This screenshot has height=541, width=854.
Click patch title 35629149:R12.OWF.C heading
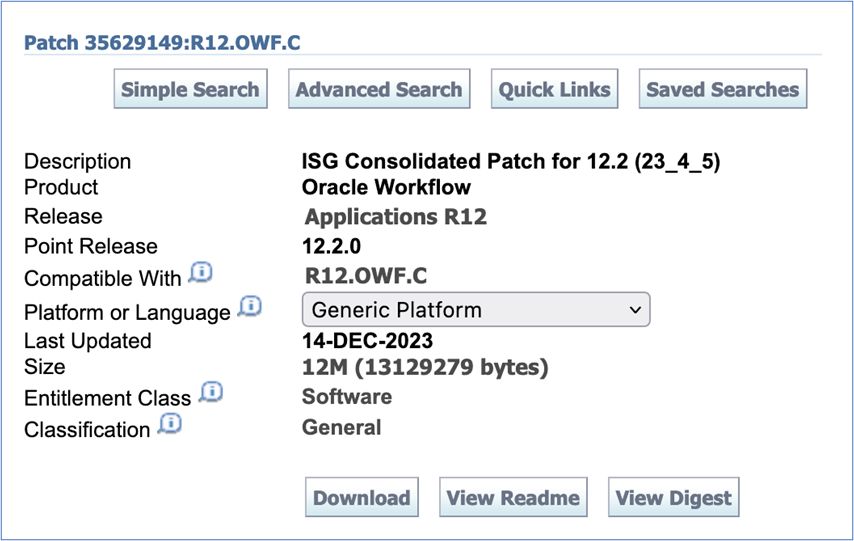(x=162, y=42)
